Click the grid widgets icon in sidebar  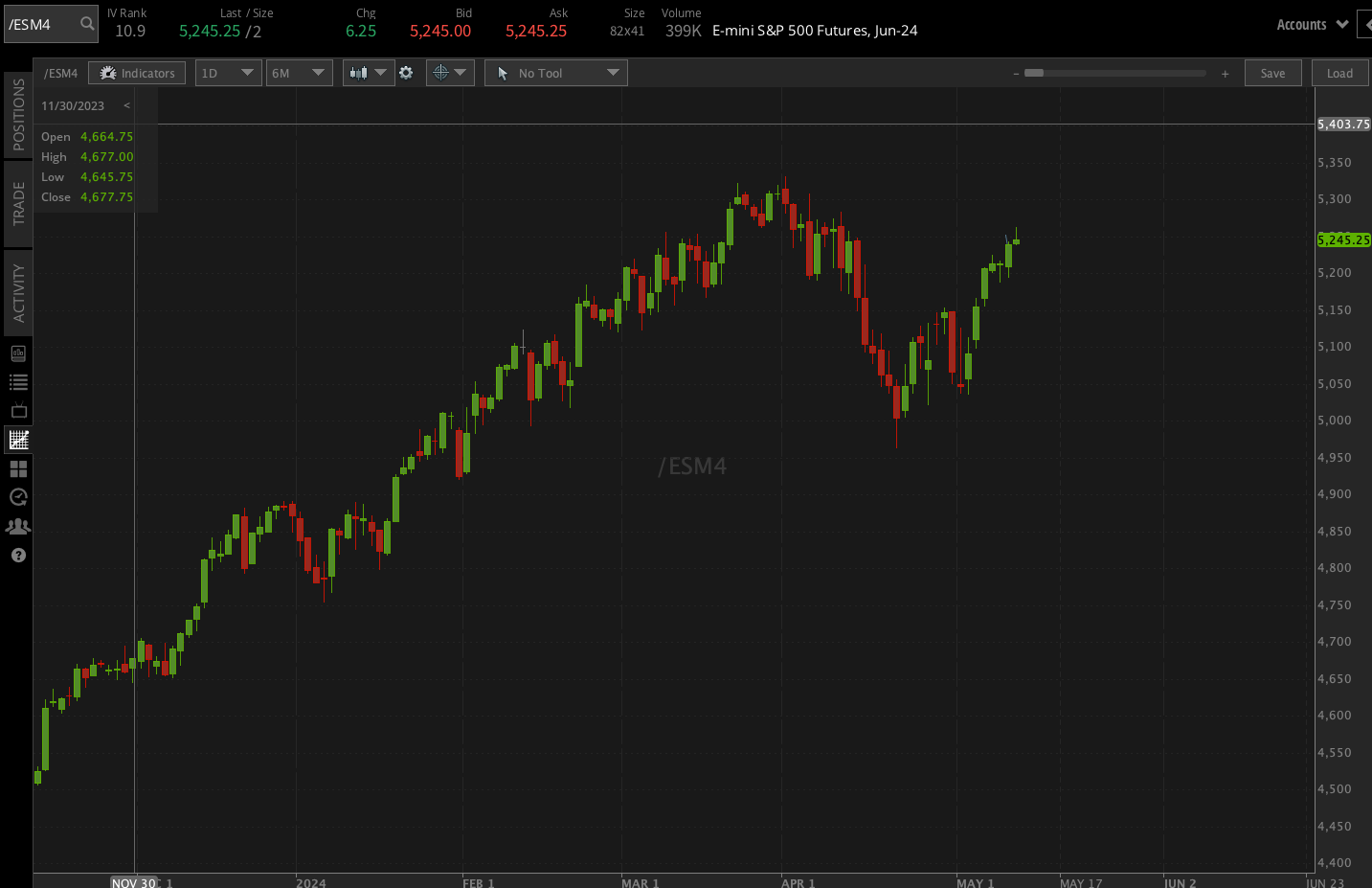(17, 468)
